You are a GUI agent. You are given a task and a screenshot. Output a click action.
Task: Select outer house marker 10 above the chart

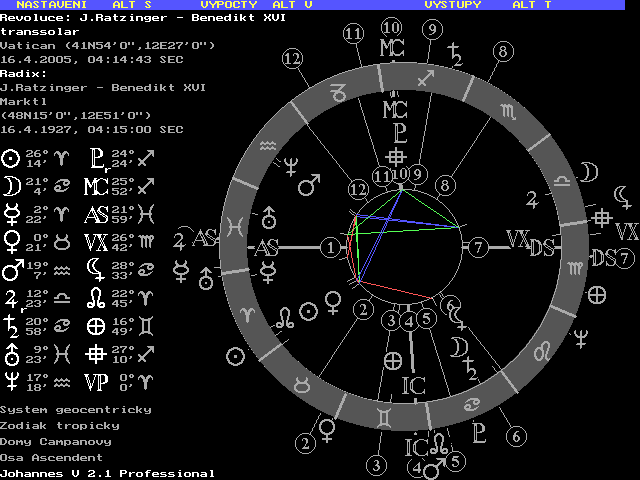[391, 27]
